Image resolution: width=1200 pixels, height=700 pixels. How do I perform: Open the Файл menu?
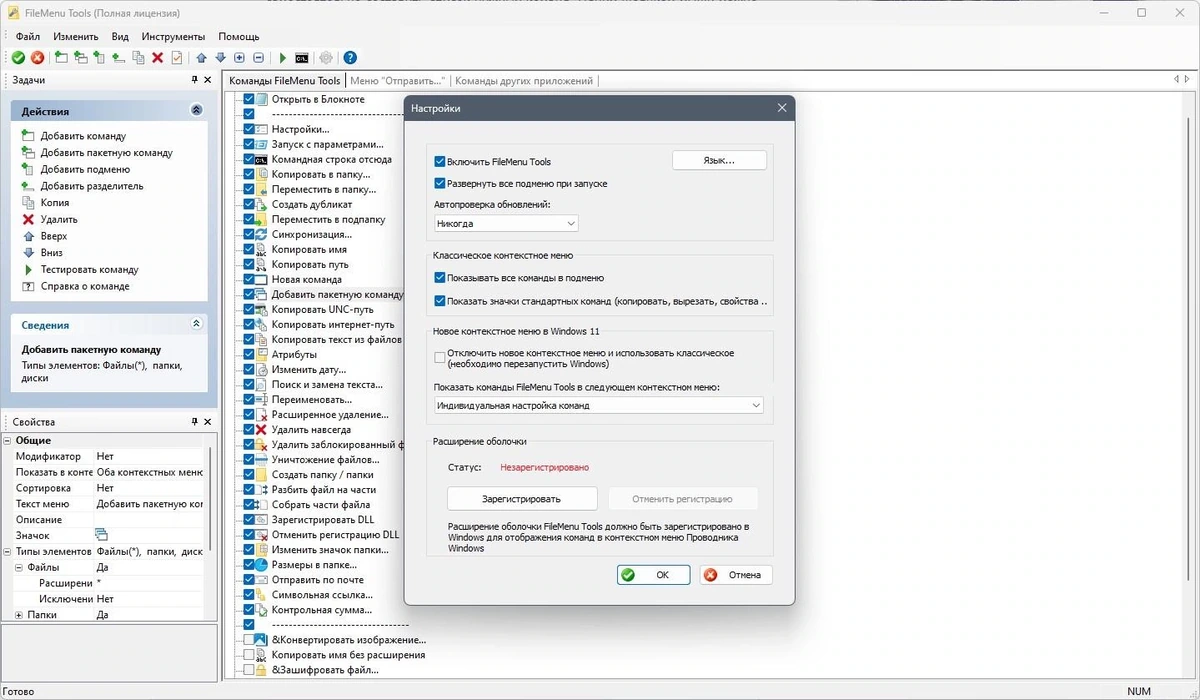(x=28, y=36)
